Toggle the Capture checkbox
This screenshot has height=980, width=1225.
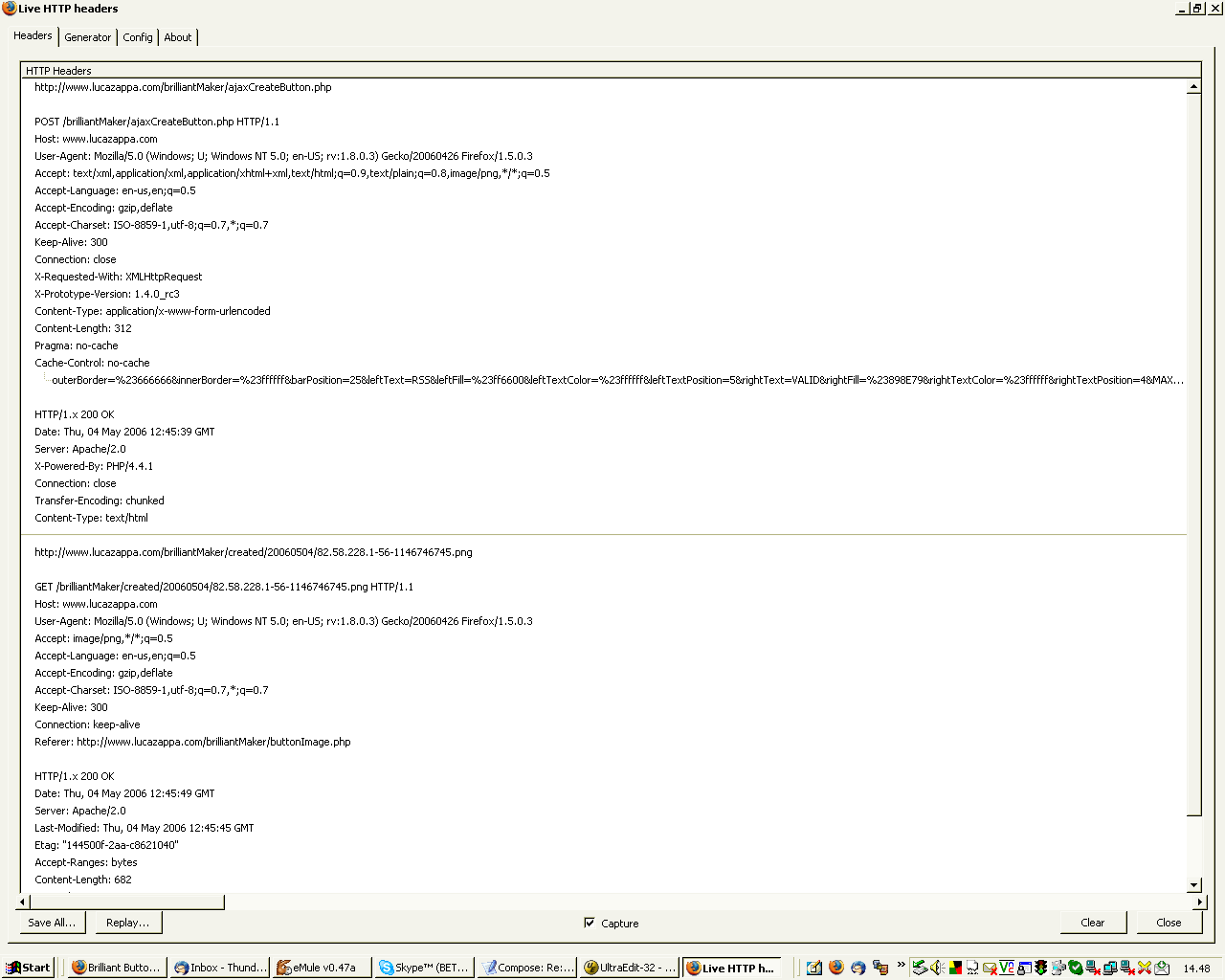click(590, 923)
